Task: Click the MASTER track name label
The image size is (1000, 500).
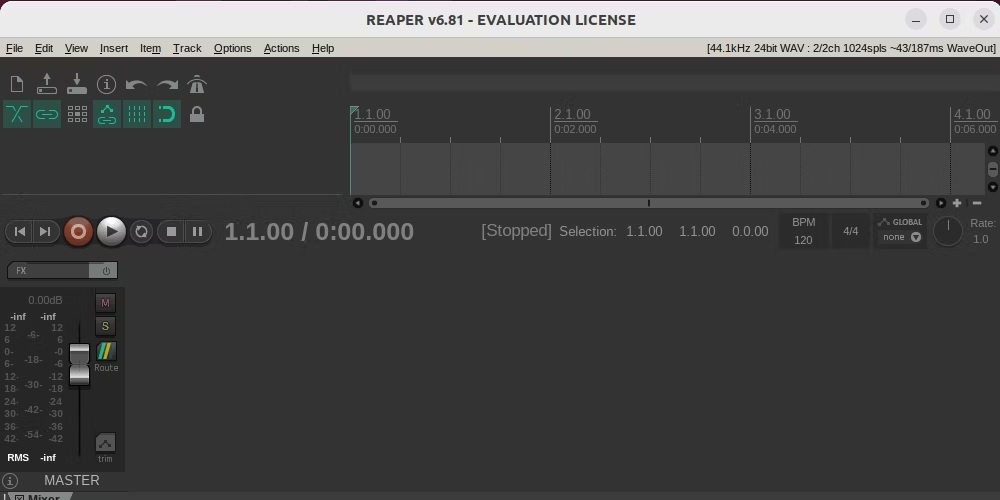Action: pyautogui.click(x=72, y=480)
